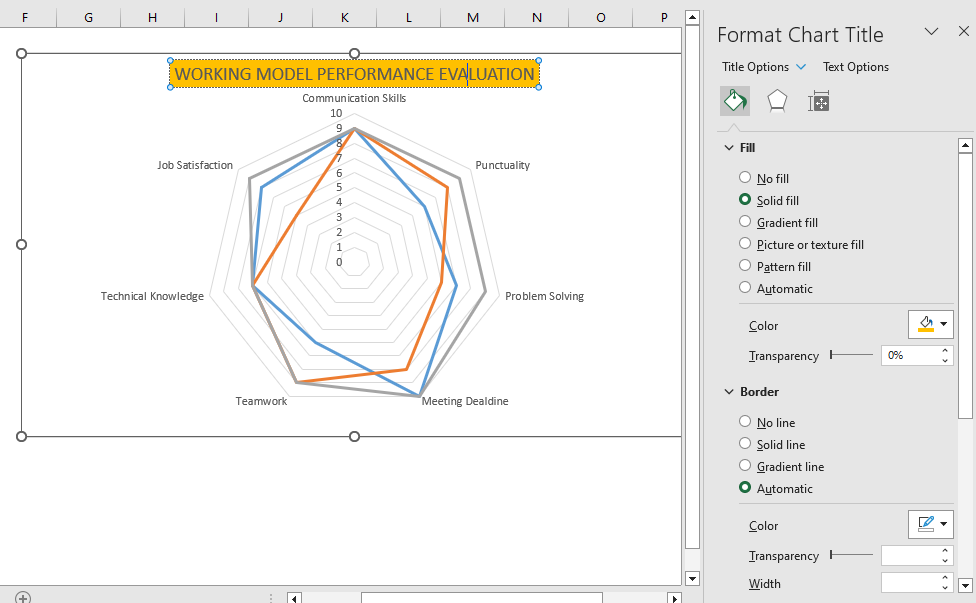
Task: Open the border Color picker dropdown
Action: pos(931,525)
